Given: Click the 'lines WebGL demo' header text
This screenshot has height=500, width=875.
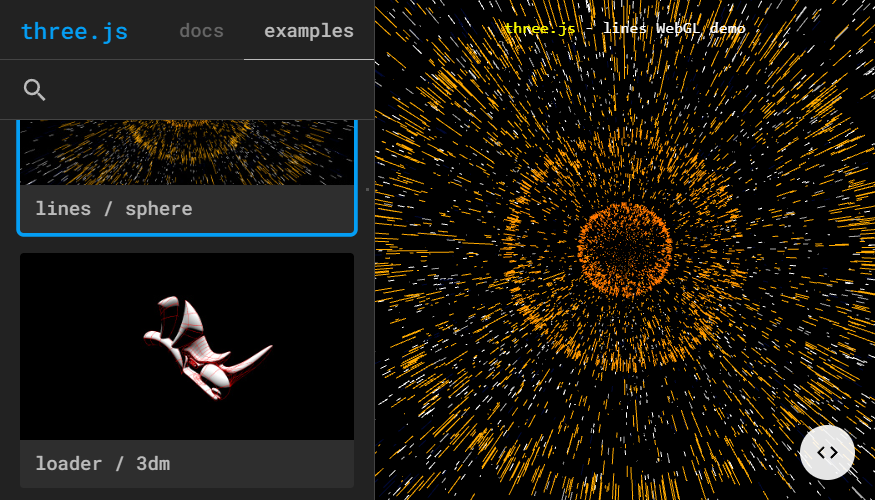Looking at the screenshot, I should 673,28.
